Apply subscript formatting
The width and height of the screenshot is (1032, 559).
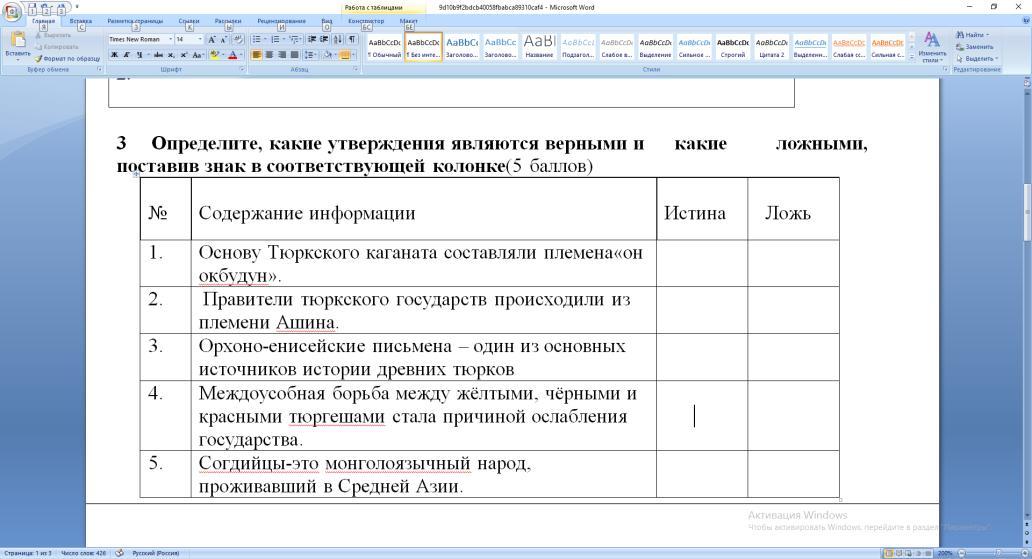171,55
